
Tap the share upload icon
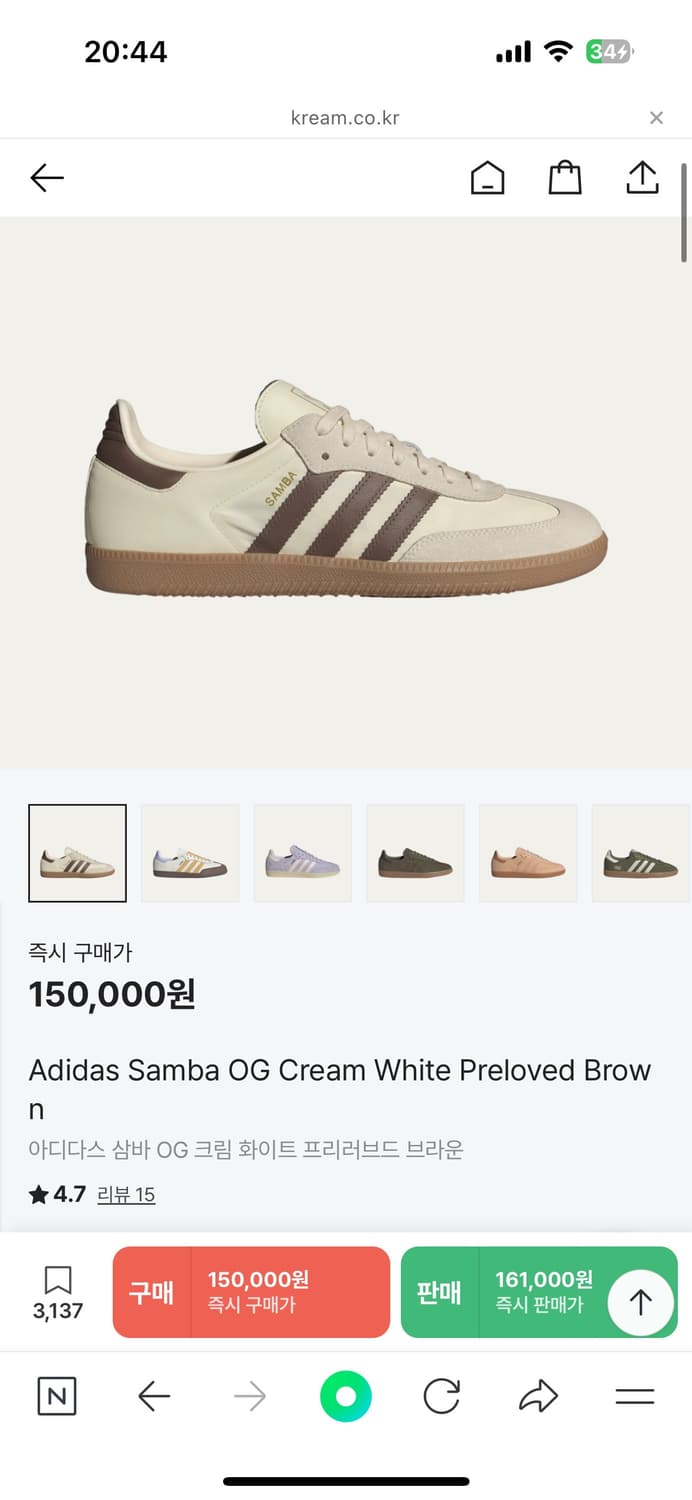(x=642, y=178)
